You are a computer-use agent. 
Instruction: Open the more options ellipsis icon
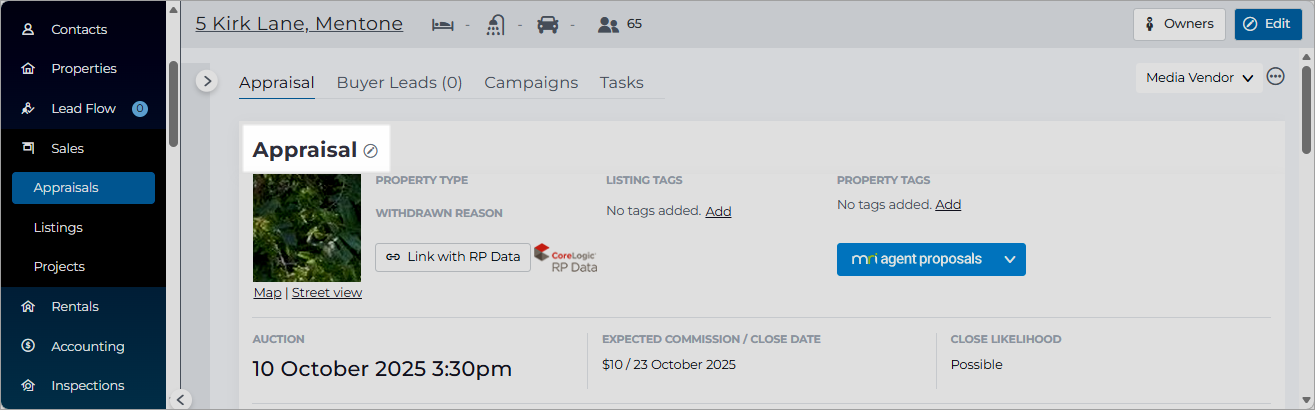tap(1275, 77)
